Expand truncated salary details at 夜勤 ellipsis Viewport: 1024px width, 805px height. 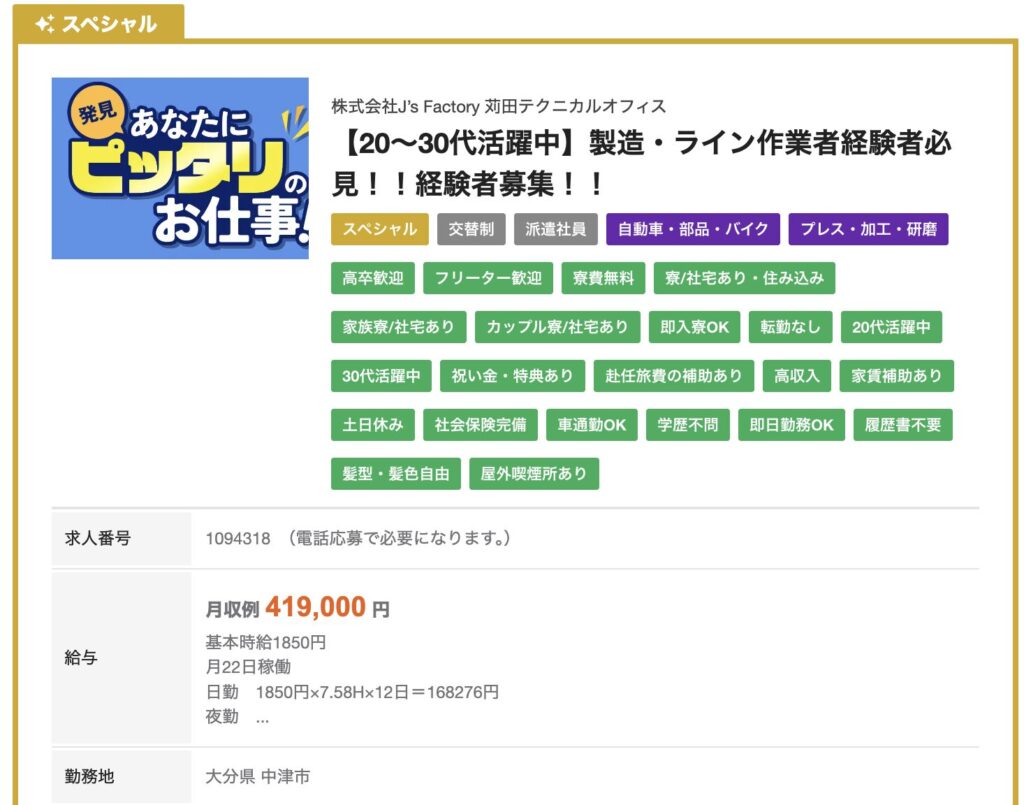tap(262, 716)
